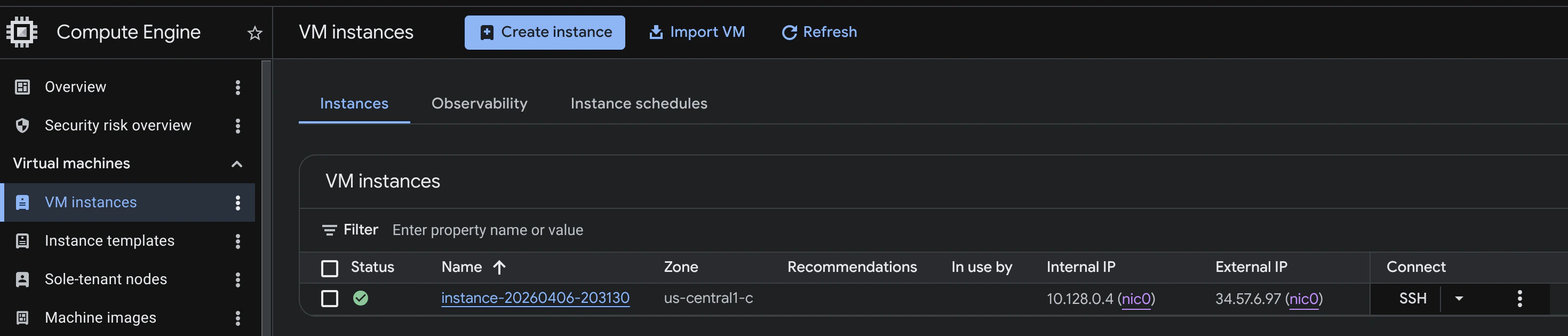Open instance-20260406-203130 details link
Image resolution: width=1568 pixels, height=336 pixels.
tap(535, 298)
